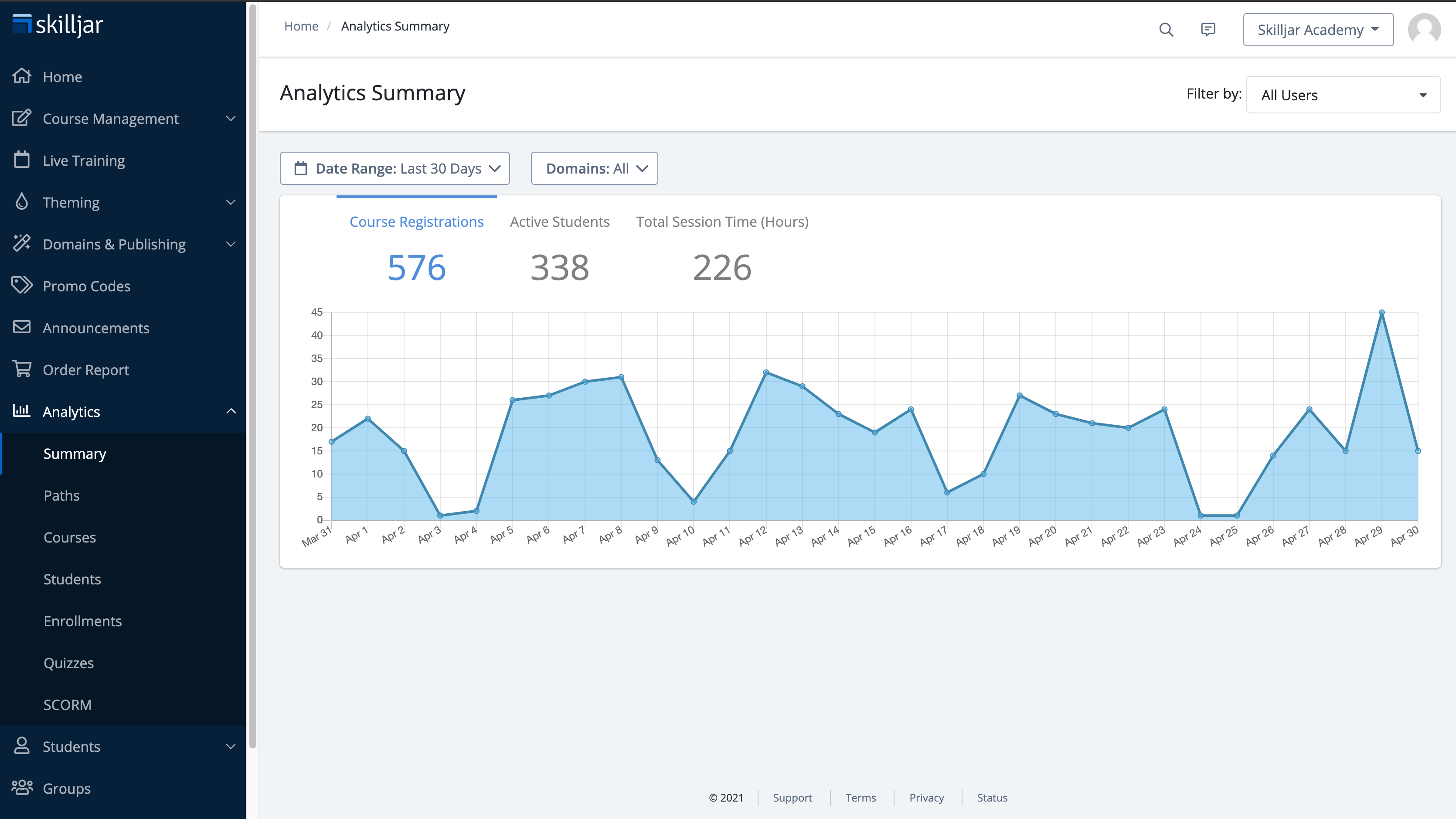Viewport: 1456px width, 819px height.
Task: Click the Skilljar logo
Action: click(58, 24)
